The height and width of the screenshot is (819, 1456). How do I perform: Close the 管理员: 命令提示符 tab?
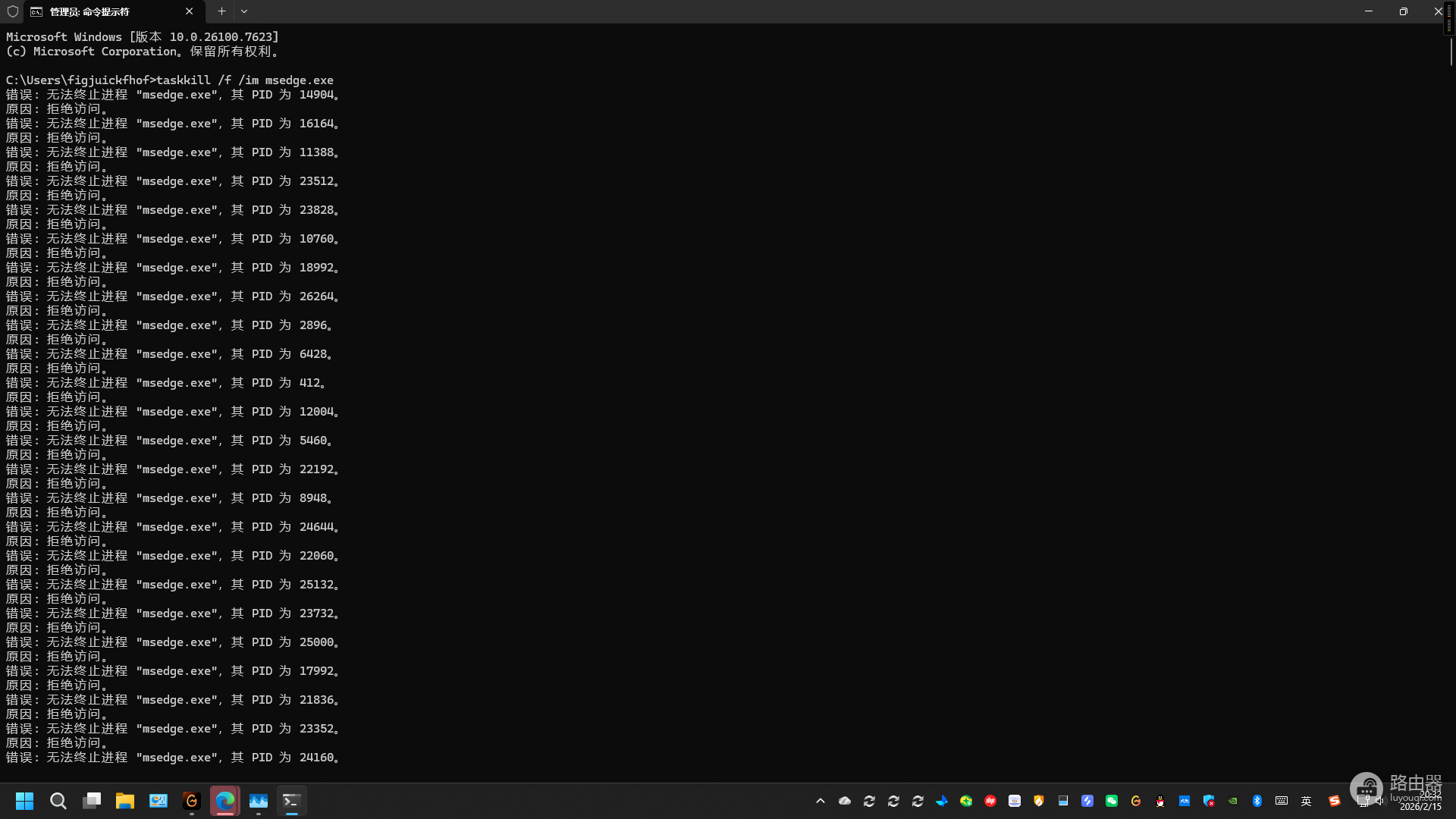coord(189,11)
